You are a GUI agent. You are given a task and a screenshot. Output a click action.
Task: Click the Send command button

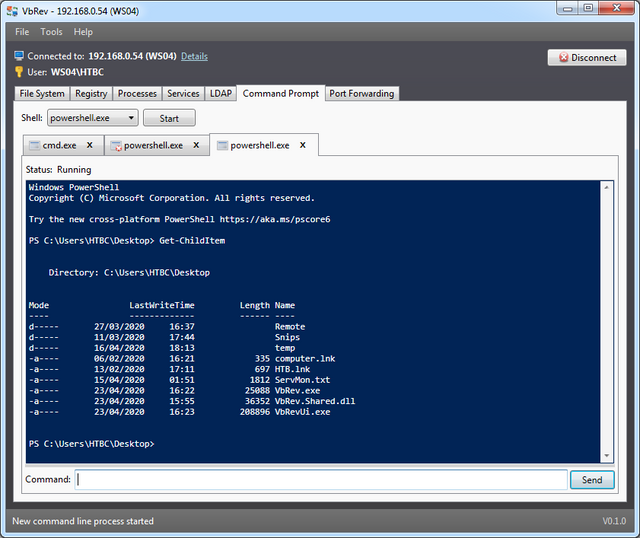[x=592, y=480]
